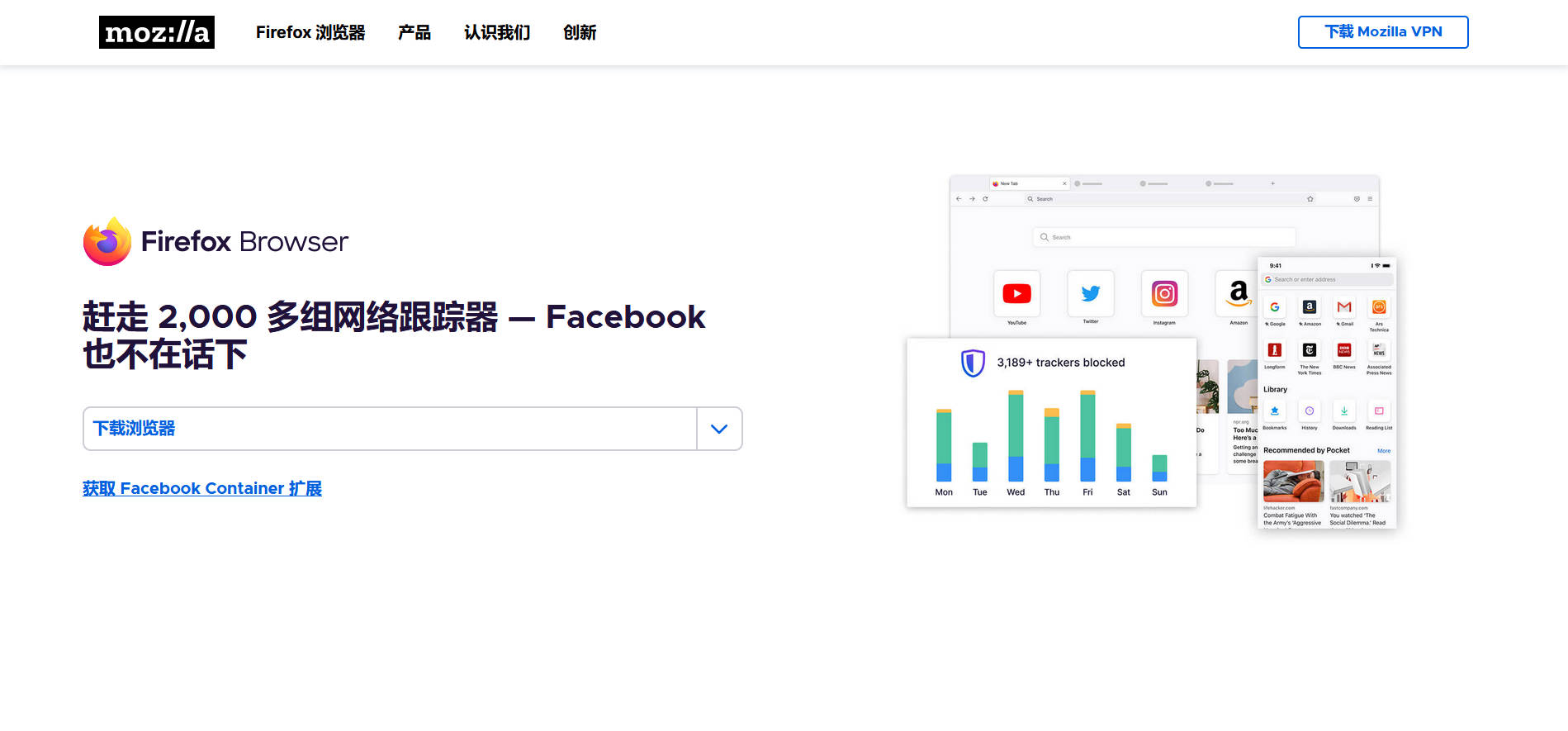Click the Downloads library icon

tap(1344, 411)
